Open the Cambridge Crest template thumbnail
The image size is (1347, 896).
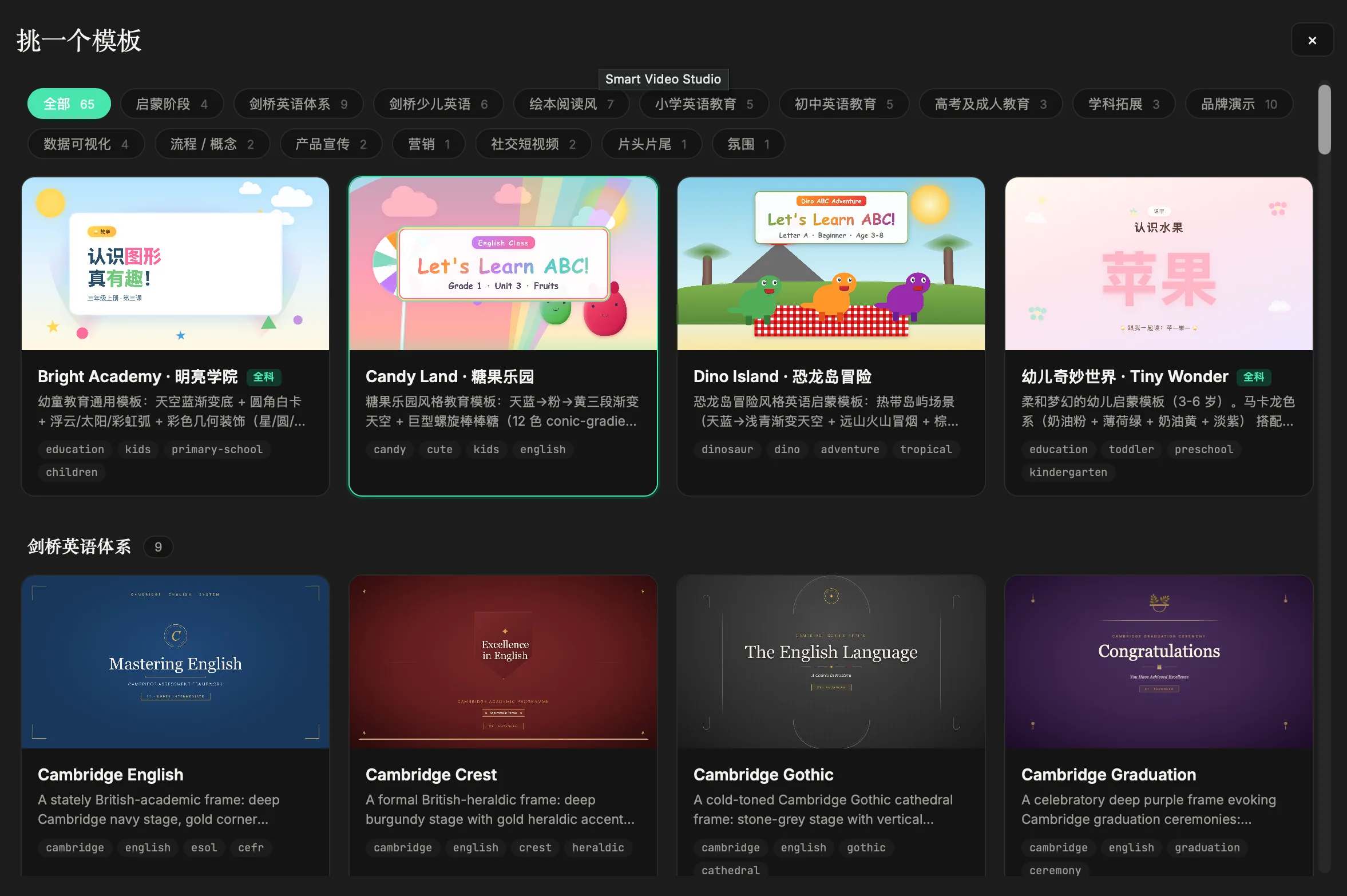pos(503,662)
